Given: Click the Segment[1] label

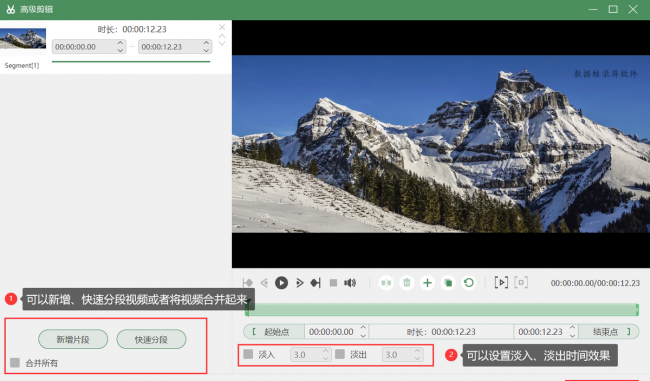Looking at the screenshot, I should (22, 66).
